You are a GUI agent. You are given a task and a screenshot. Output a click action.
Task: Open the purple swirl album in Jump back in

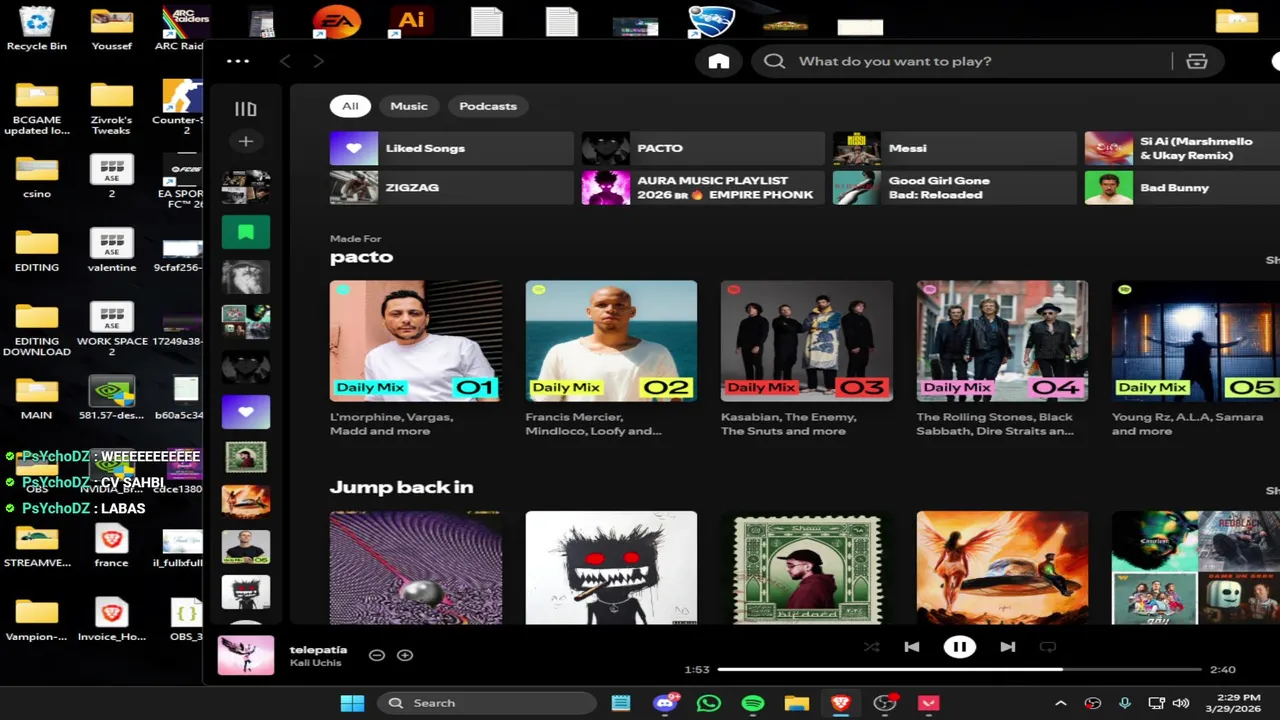416,568
